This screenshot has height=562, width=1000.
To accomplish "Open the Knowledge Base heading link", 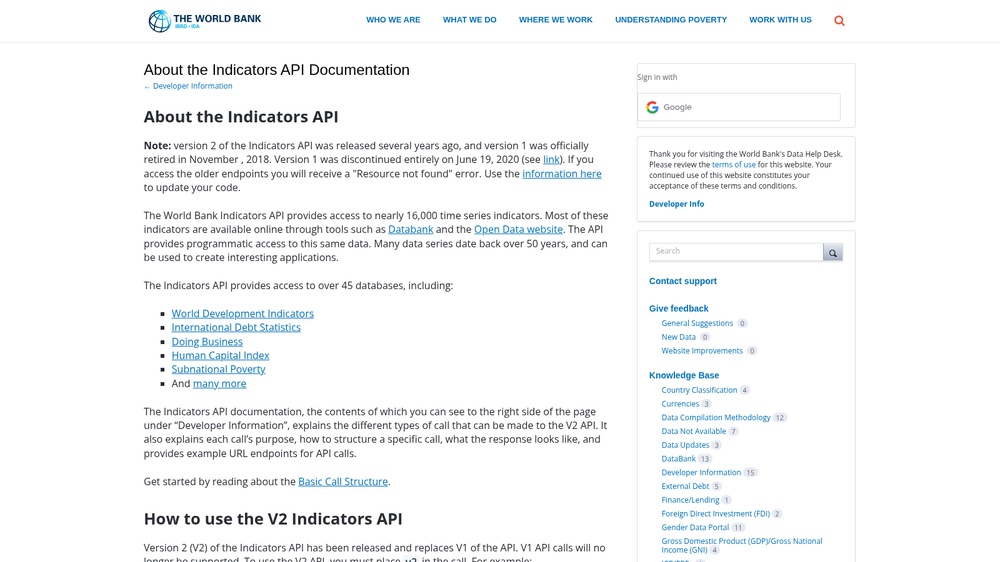I will point(684,376).
